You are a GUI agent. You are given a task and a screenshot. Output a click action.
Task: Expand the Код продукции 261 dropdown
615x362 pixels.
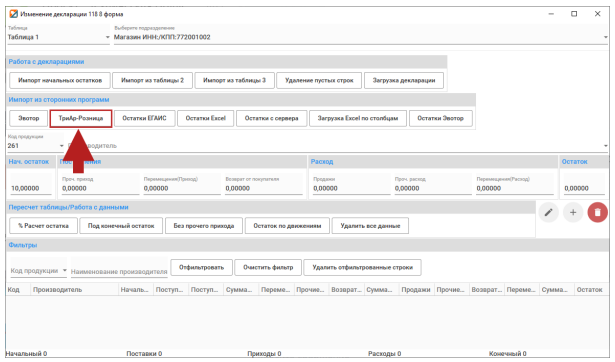pyautogui.click(x=35, y=146)
